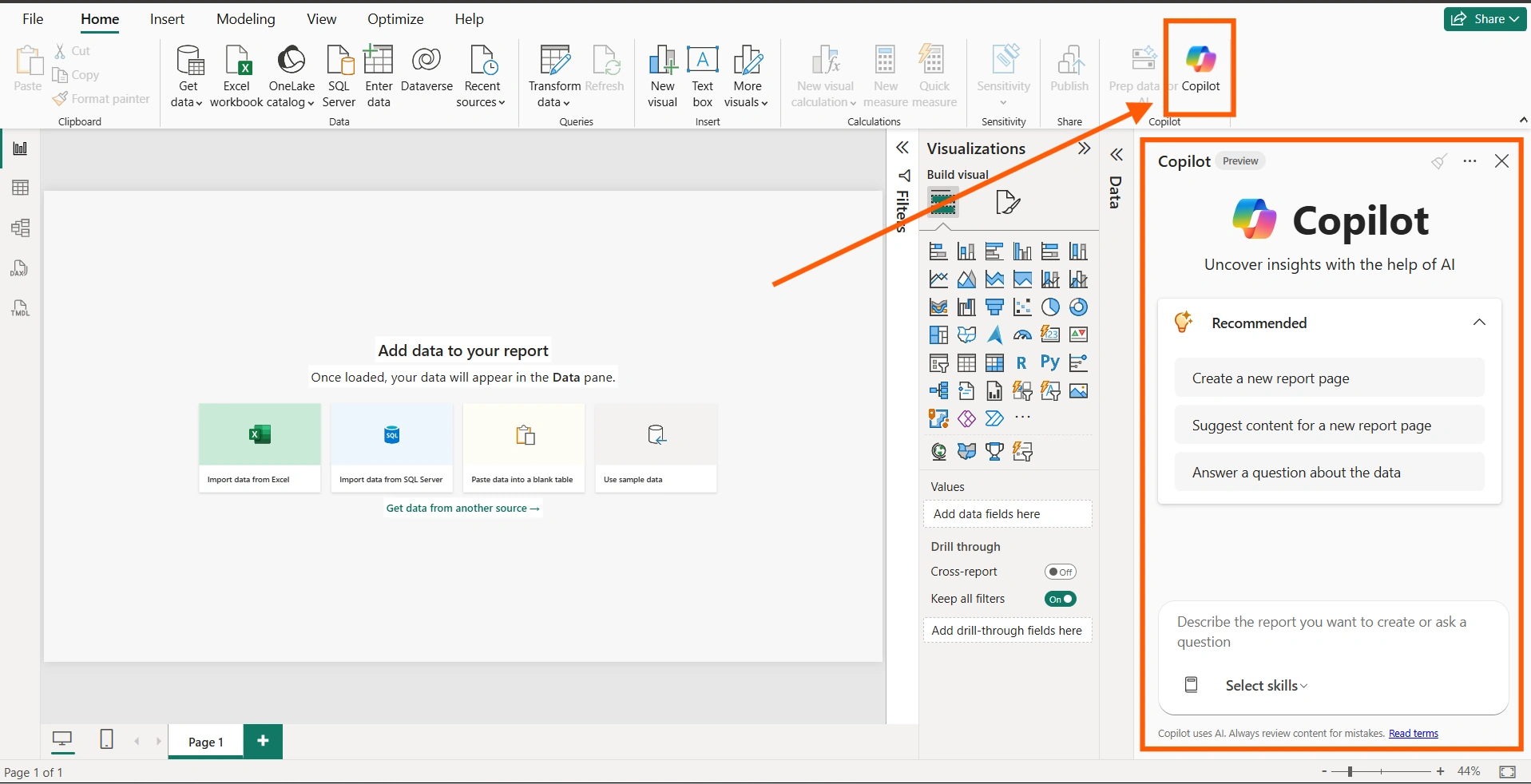The image size is (1531, 784).
Task: Switch to the Optimize ribbon tab
Action: pyautogui.click(x=395, y=19)
